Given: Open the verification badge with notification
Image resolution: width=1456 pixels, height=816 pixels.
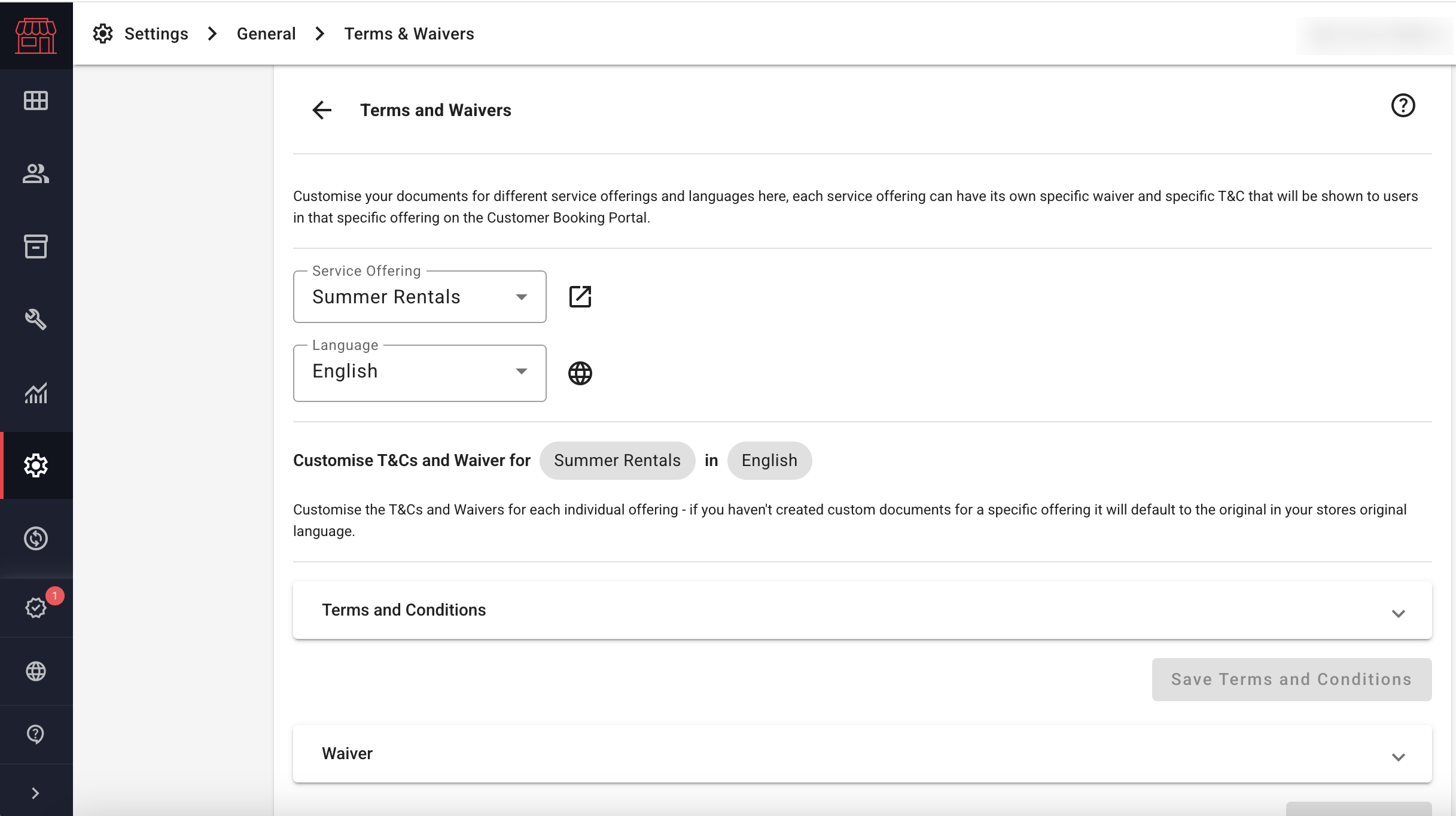Looking at the screenshot, I should [36, 607].
